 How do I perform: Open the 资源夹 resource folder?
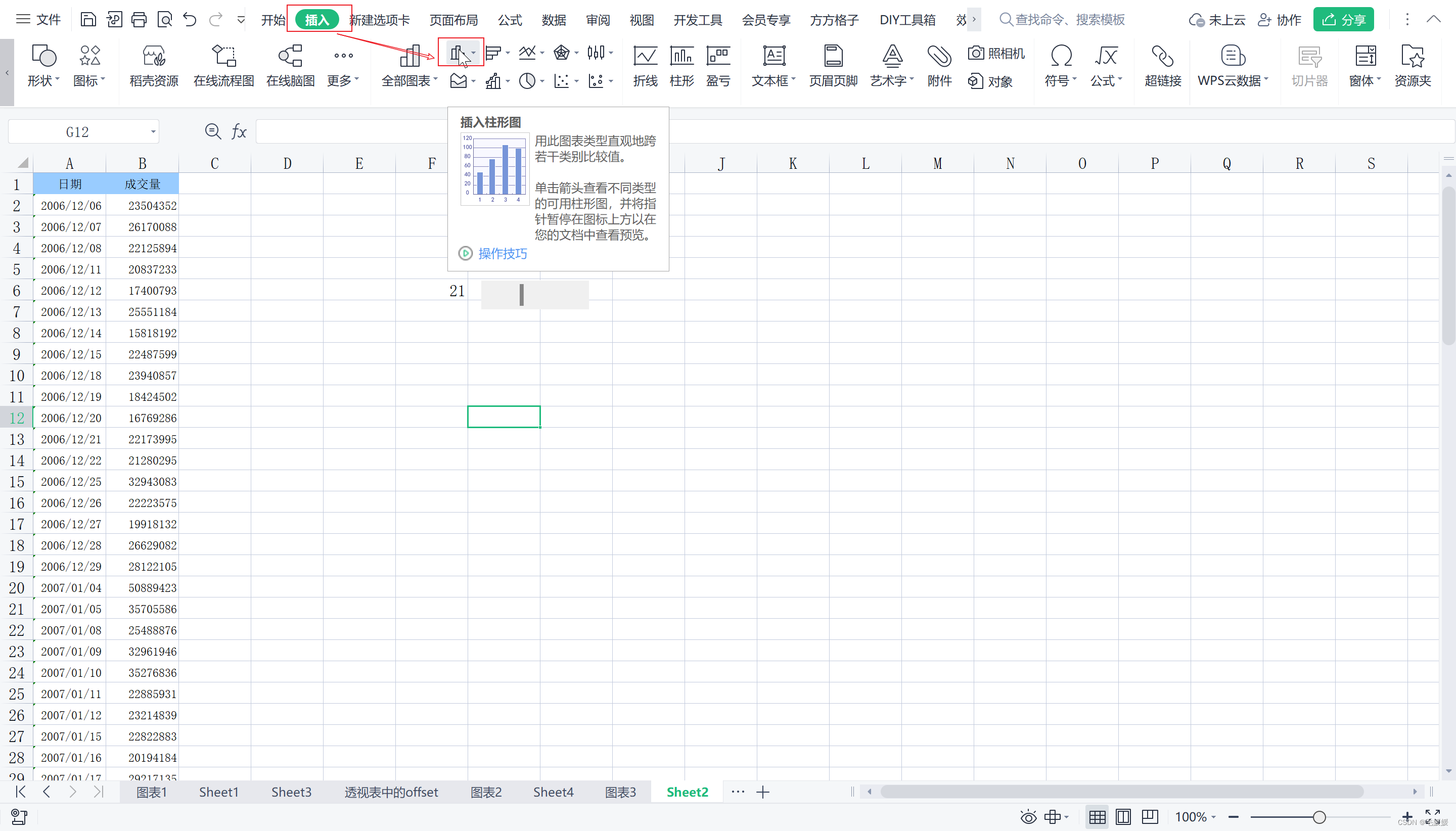pos(1413,66)
